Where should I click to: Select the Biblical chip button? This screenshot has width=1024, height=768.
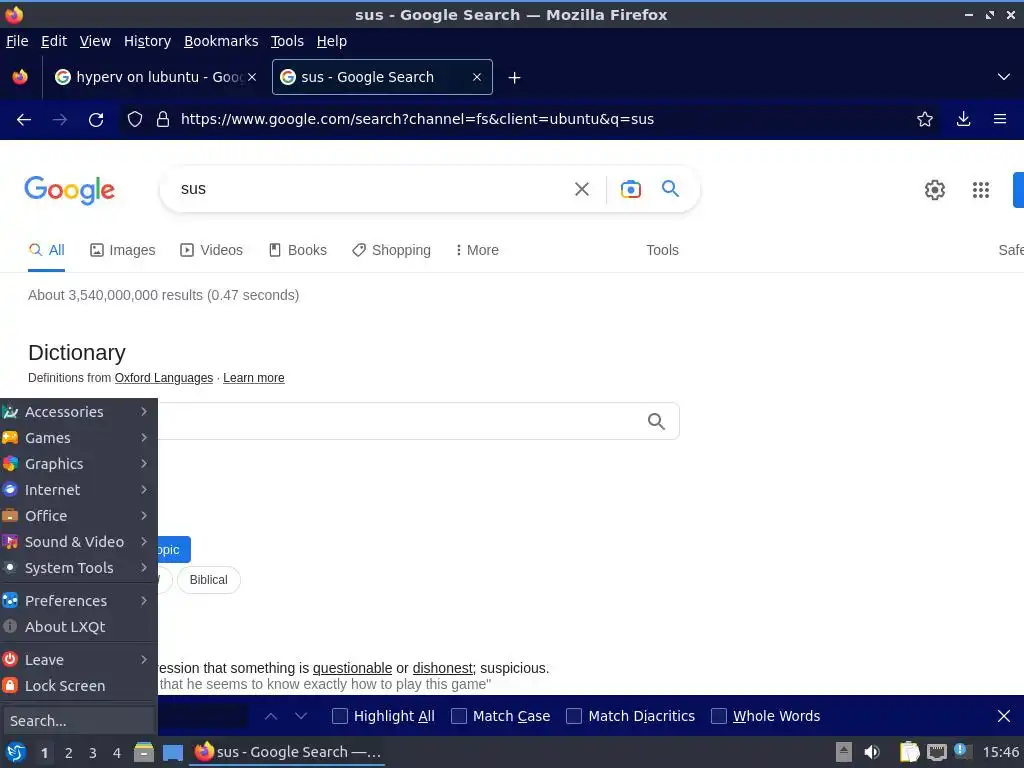click(x=209, y=580)
